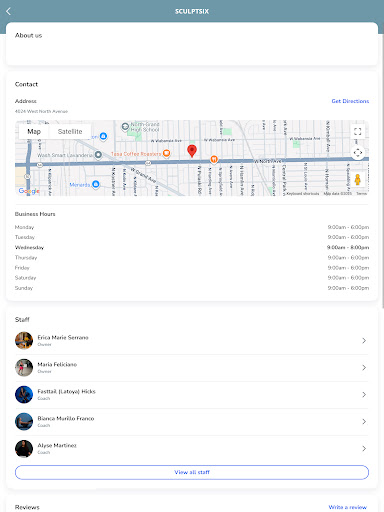The height and width of the screenshot is (512, 384).
Task: Toggle fullscreen map view
Action: tap(358, 131)
